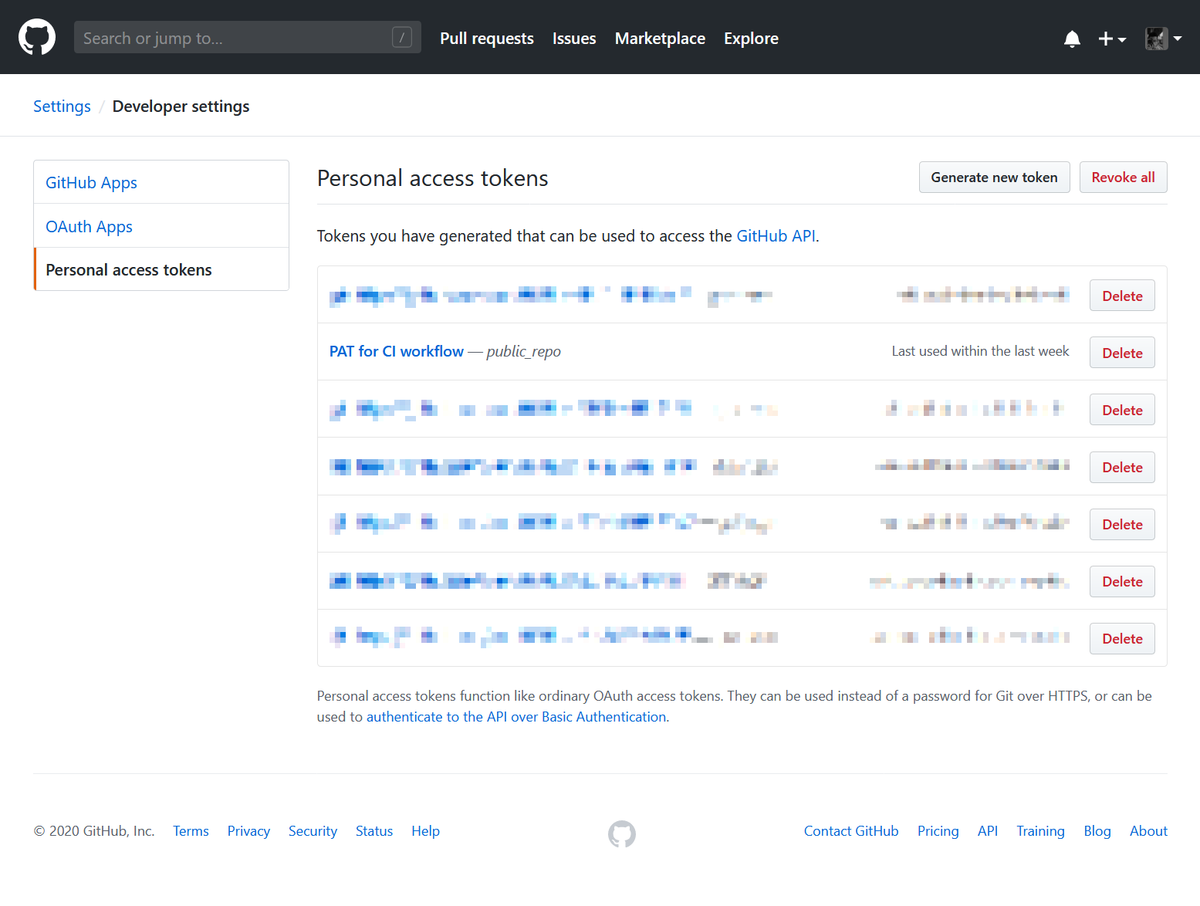
Task: Open the user avatar menu
Action: click(x=1164, y=39)
